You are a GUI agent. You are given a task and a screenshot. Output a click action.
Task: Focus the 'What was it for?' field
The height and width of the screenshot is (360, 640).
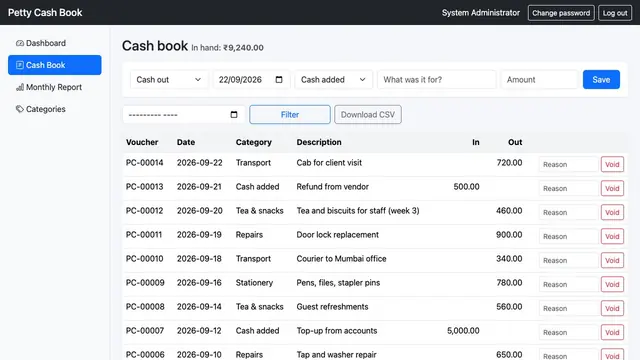pyautogui.click(x=437, y=80)
